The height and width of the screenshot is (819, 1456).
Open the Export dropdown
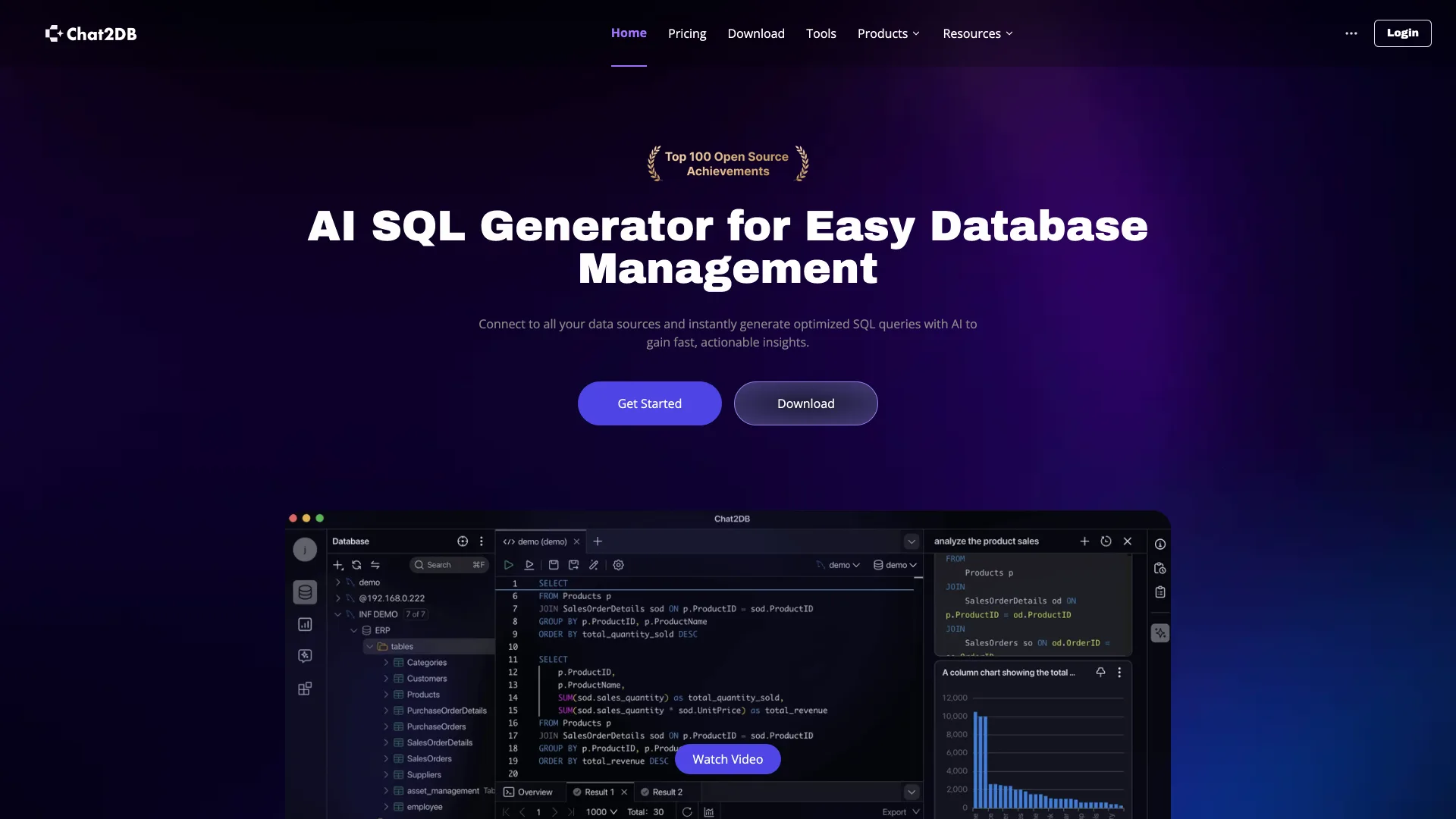click(901, 812)
